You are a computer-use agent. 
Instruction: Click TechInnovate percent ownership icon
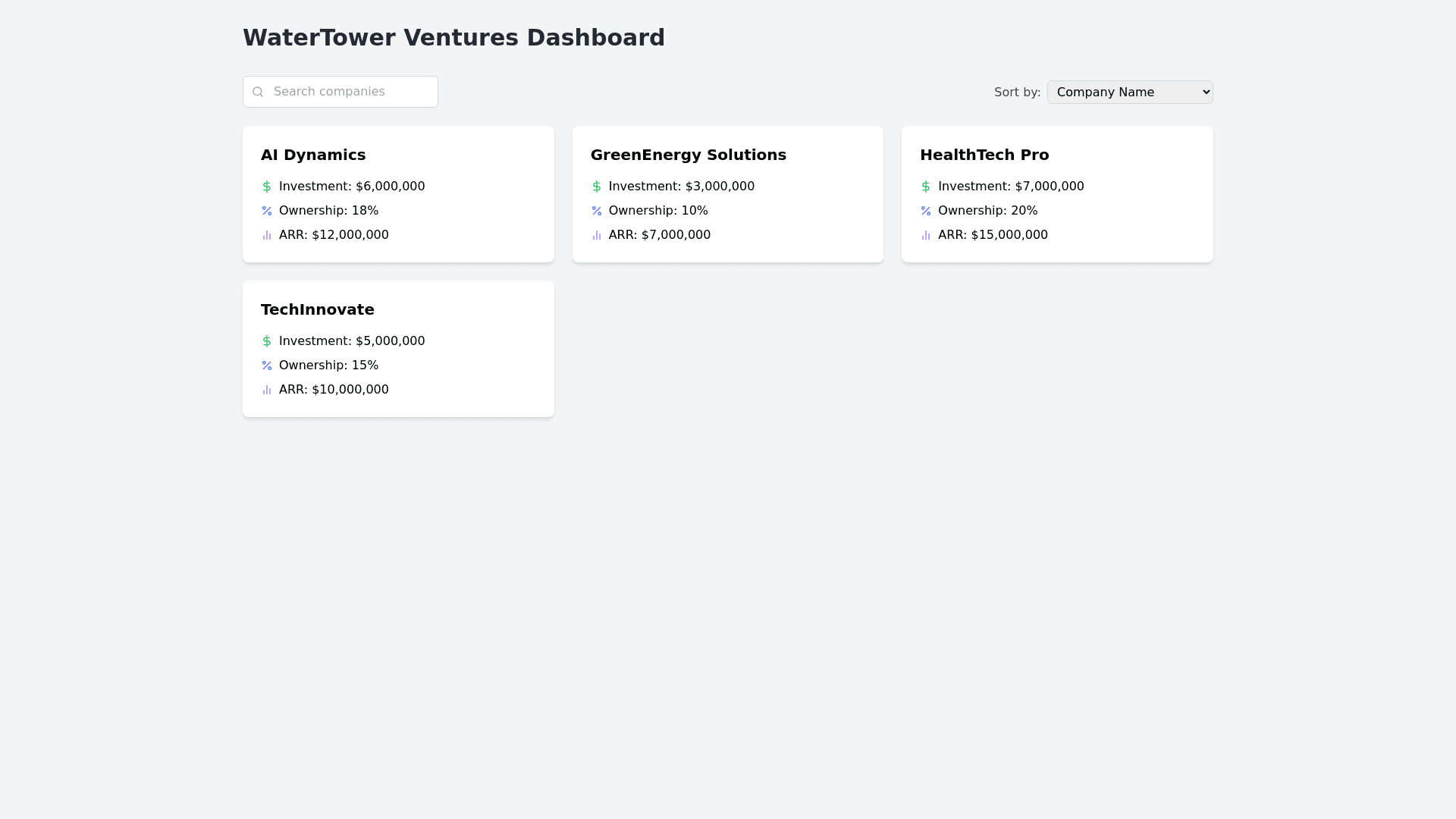click(267, 366)
